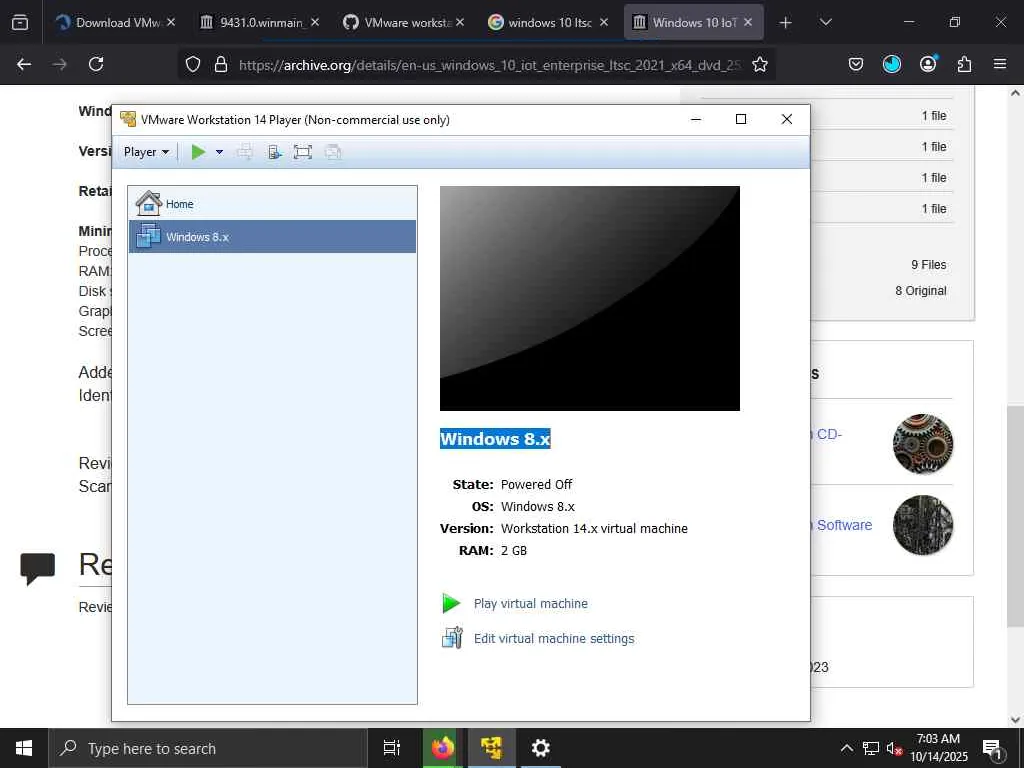The width and height of the screenshot is (1024, 768).
Task: Open the Firefox hamburger menu
Action: coord(1000,64)
